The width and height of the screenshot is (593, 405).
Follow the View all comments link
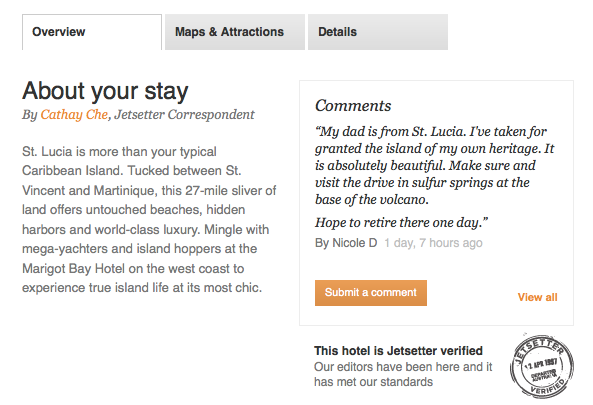coord(537,297)
